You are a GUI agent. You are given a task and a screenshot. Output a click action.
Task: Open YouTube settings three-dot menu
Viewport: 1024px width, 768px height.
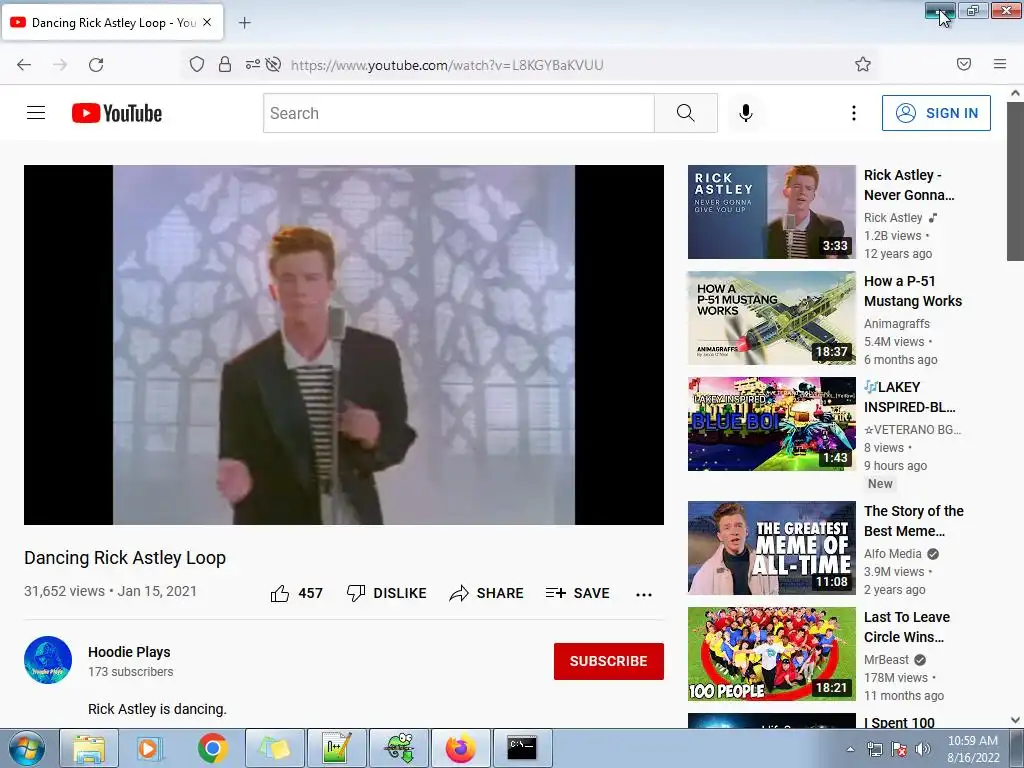854,113
